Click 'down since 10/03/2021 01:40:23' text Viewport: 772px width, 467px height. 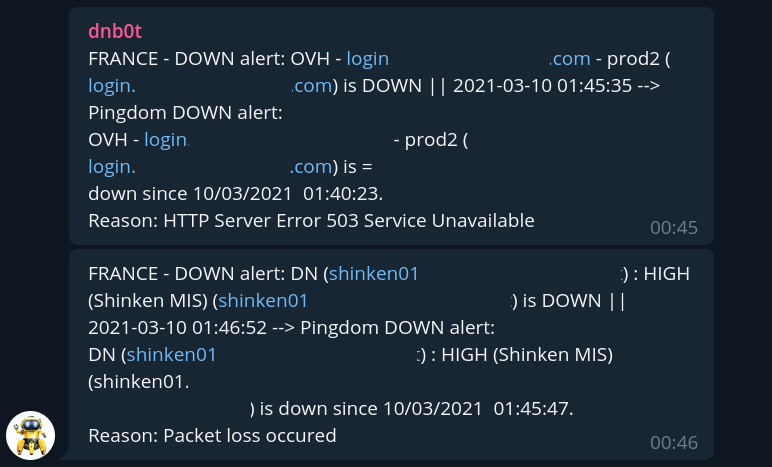click(x=234, y=194)
